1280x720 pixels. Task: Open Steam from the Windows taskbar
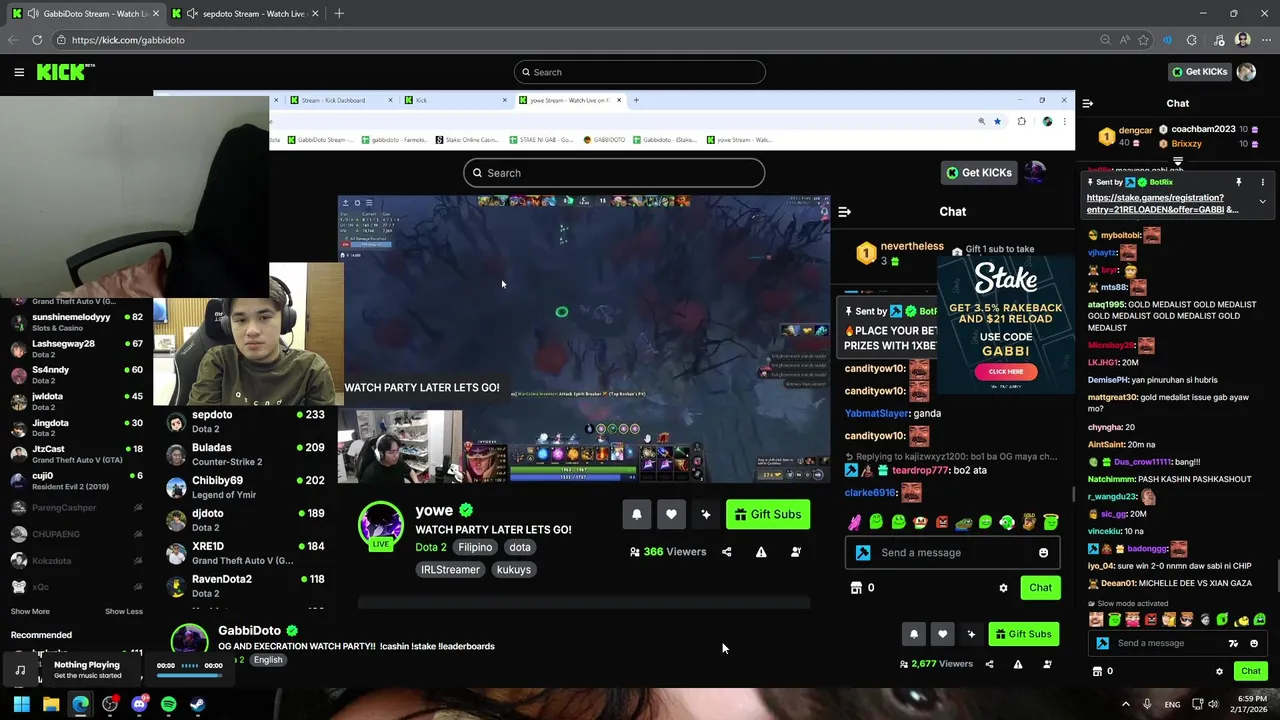(198, 704)
